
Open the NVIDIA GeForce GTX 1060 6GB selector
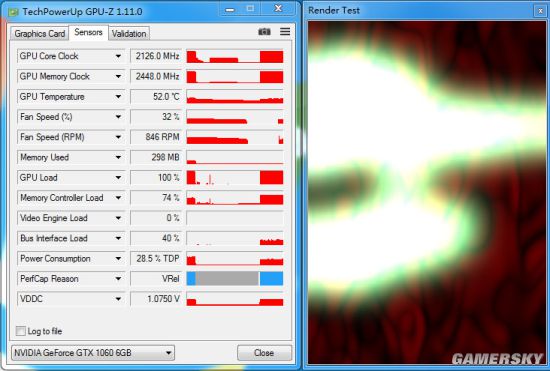(x=93, y=352)
